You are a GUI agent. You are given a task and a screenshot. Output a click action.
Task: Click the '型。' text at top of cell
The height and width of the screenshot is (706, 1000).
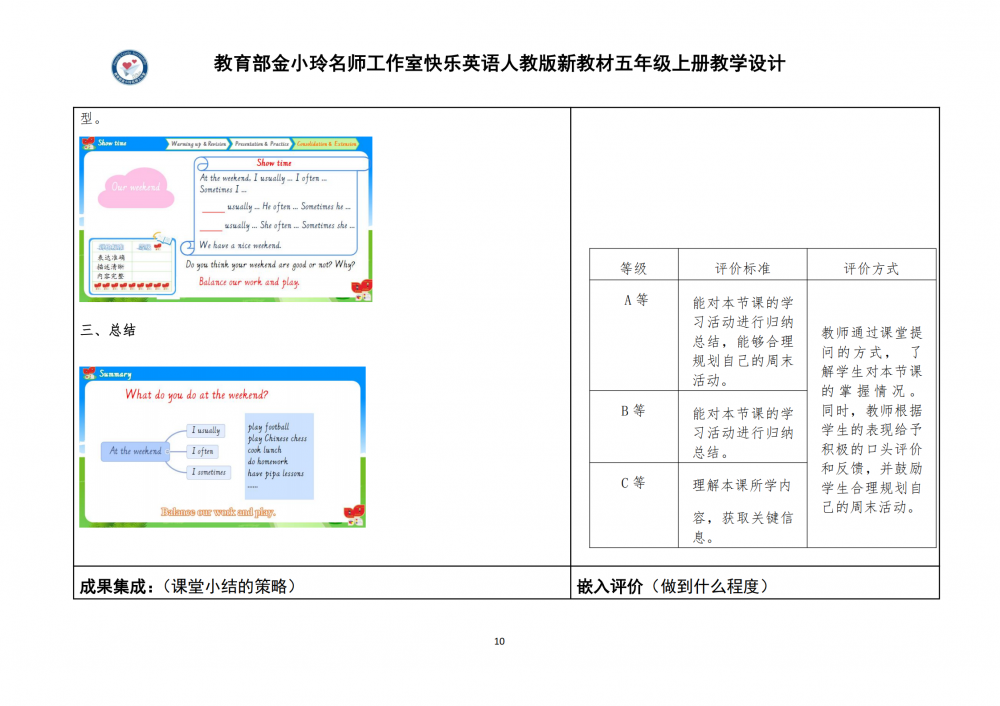pos(91,118)
